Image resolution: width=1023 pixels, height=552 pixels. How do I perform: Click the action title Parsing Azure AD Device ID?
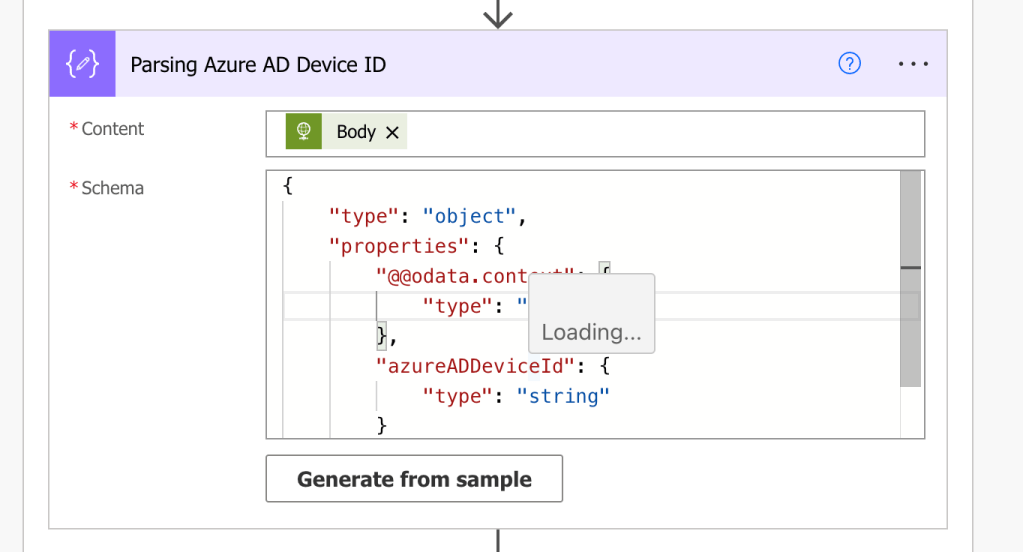click(258, 65)
